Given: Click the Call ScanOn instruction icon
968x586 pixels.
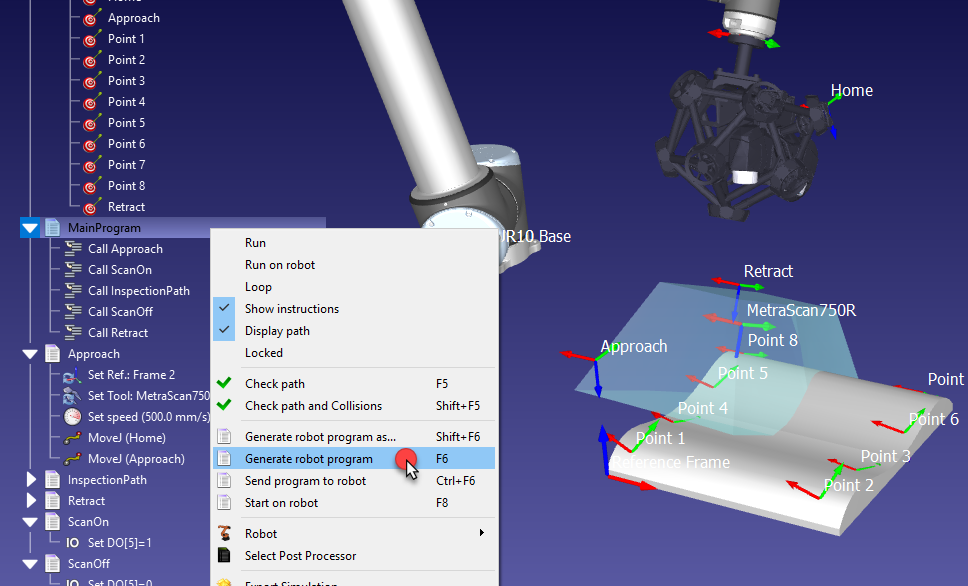Looking at the screenshot, I should tap(72, 270).
